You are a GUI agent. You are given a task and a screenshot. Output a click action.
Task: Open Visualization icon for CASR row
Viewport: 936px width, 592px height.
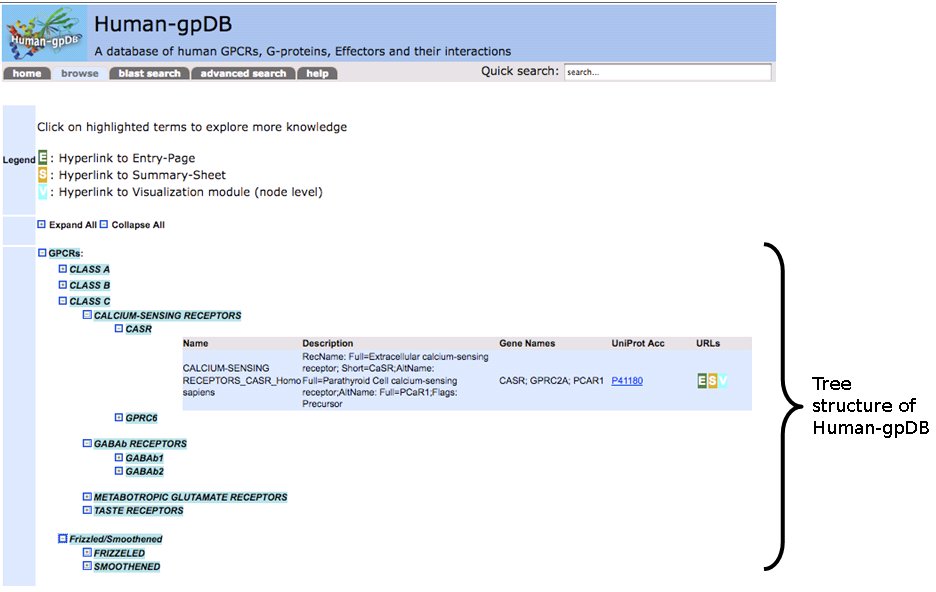tap(723, 380)
